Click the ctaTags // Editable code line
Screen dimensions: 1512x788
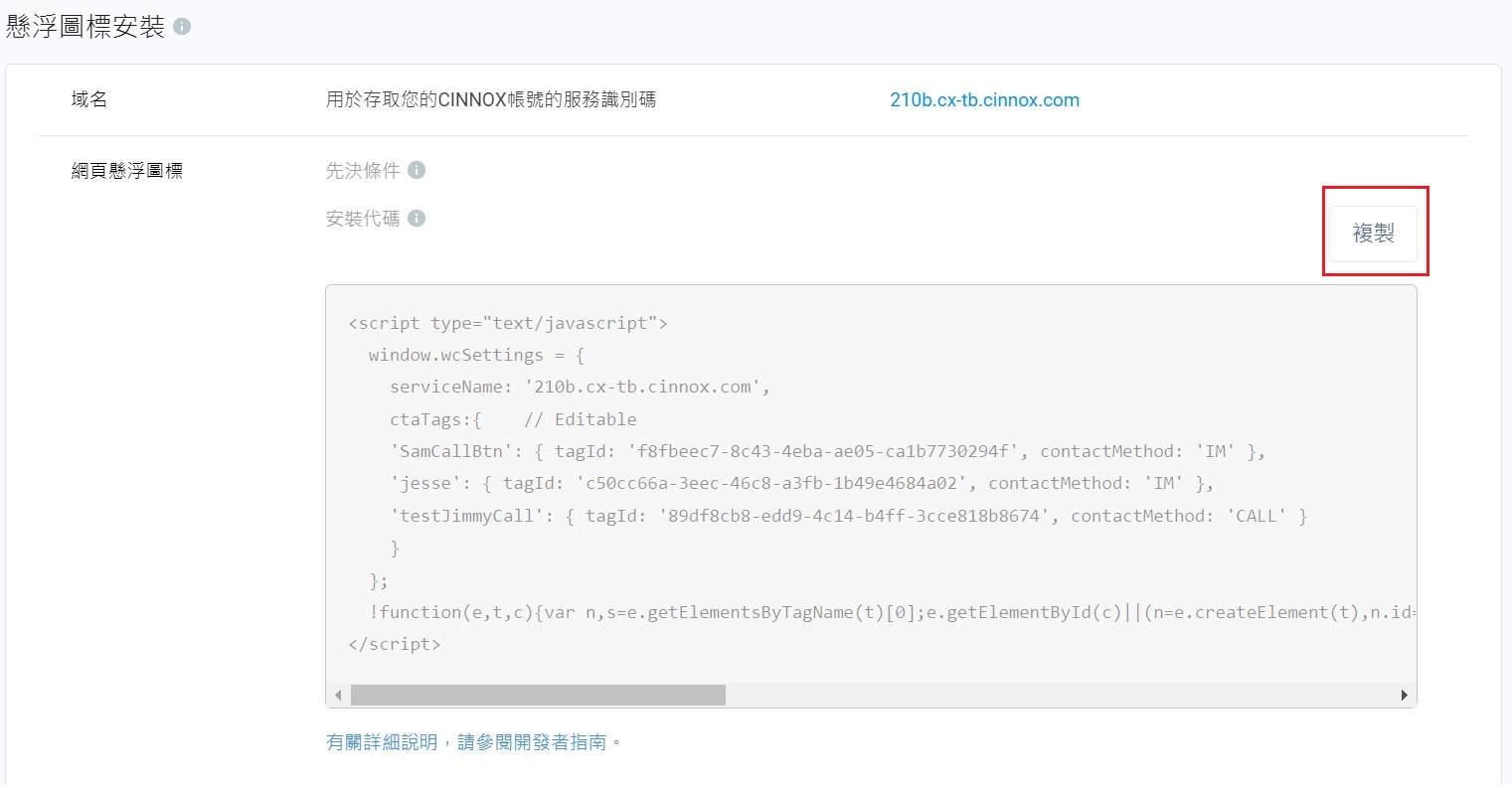tap(513, 419)
